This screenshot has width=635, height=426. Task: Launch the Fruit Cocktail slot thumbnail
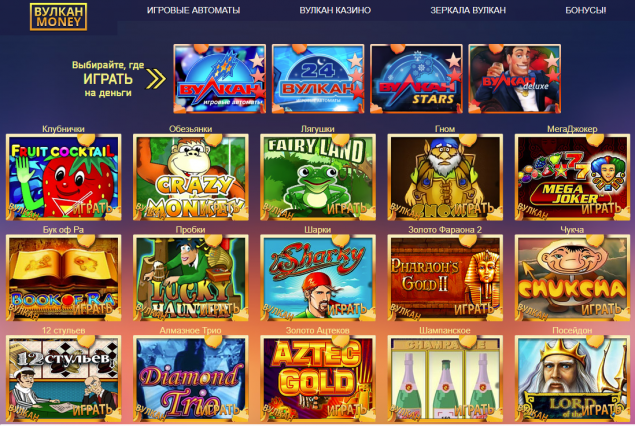pos(64,177)
